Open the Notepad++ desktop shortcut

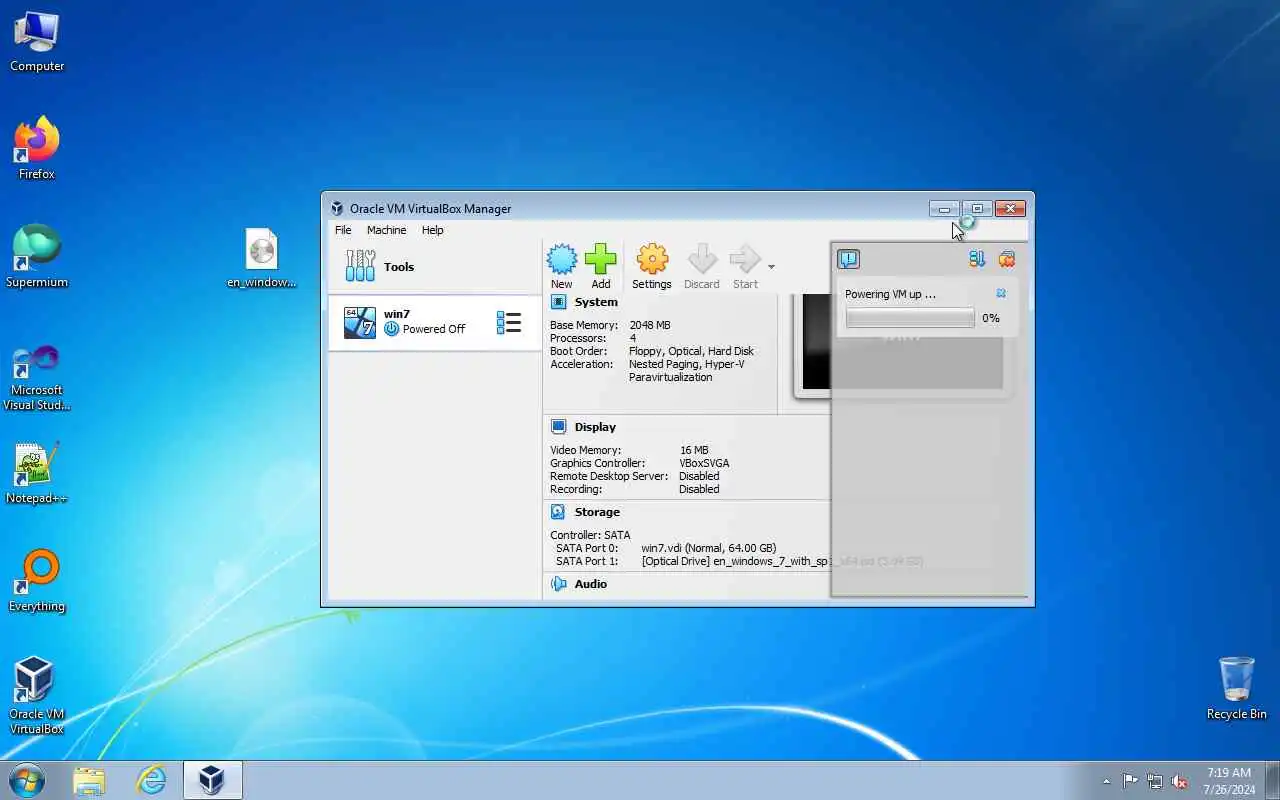click(x=37, y=472)
